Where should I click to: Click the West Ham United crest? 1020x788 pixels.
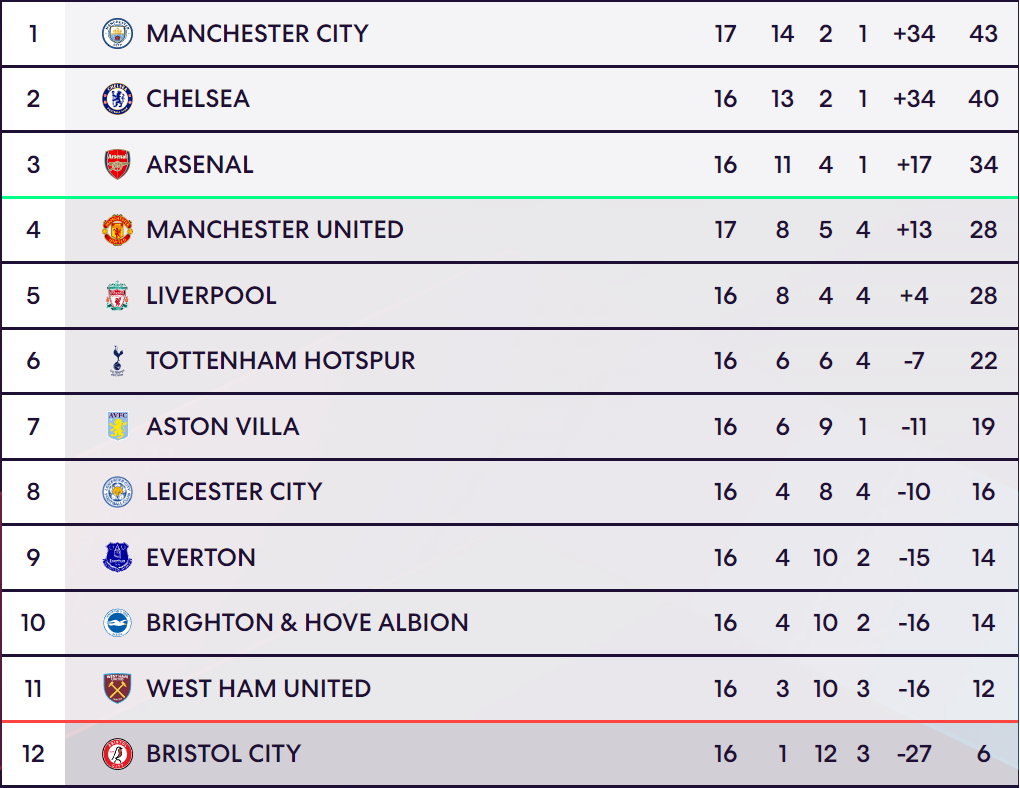click(117, 688)
